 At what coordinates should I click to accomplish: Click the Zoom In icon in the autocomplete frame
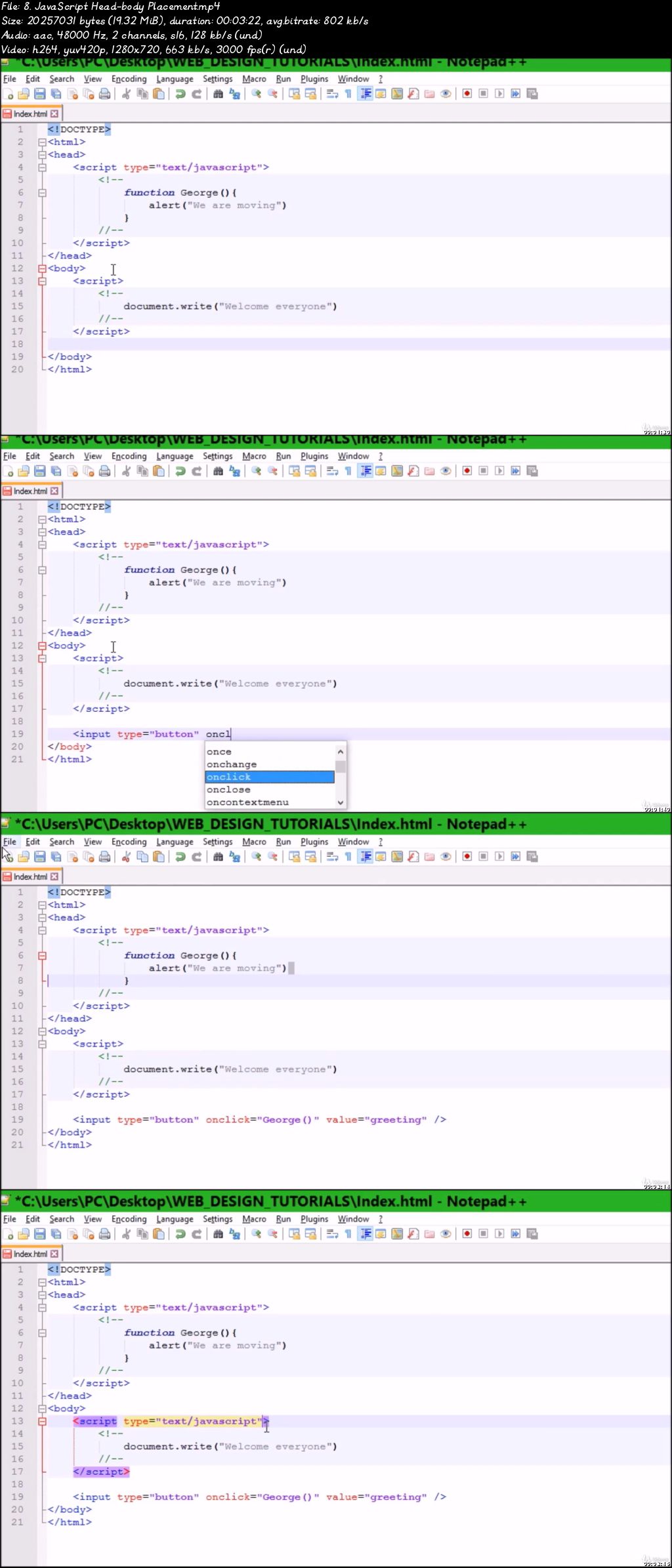[x=256, y=471]
